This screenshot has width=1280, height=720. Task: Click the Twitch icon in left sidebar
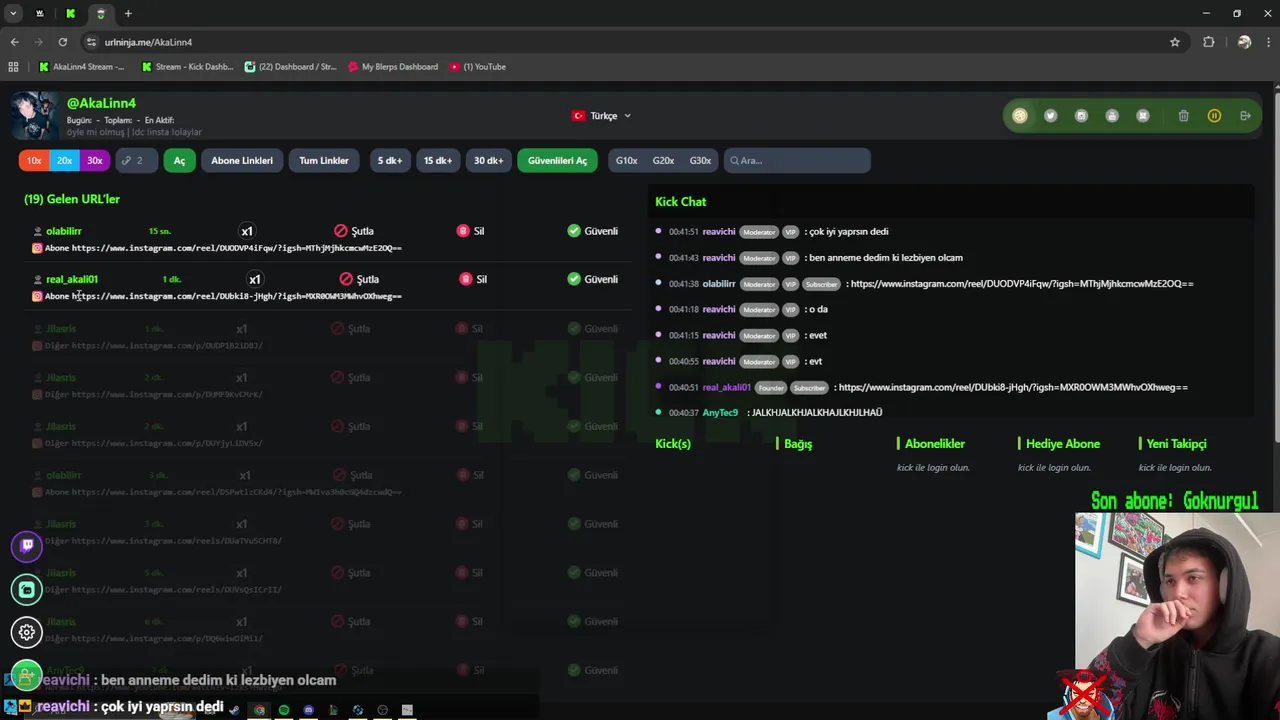pyautogui.click(x=27, y=546)
